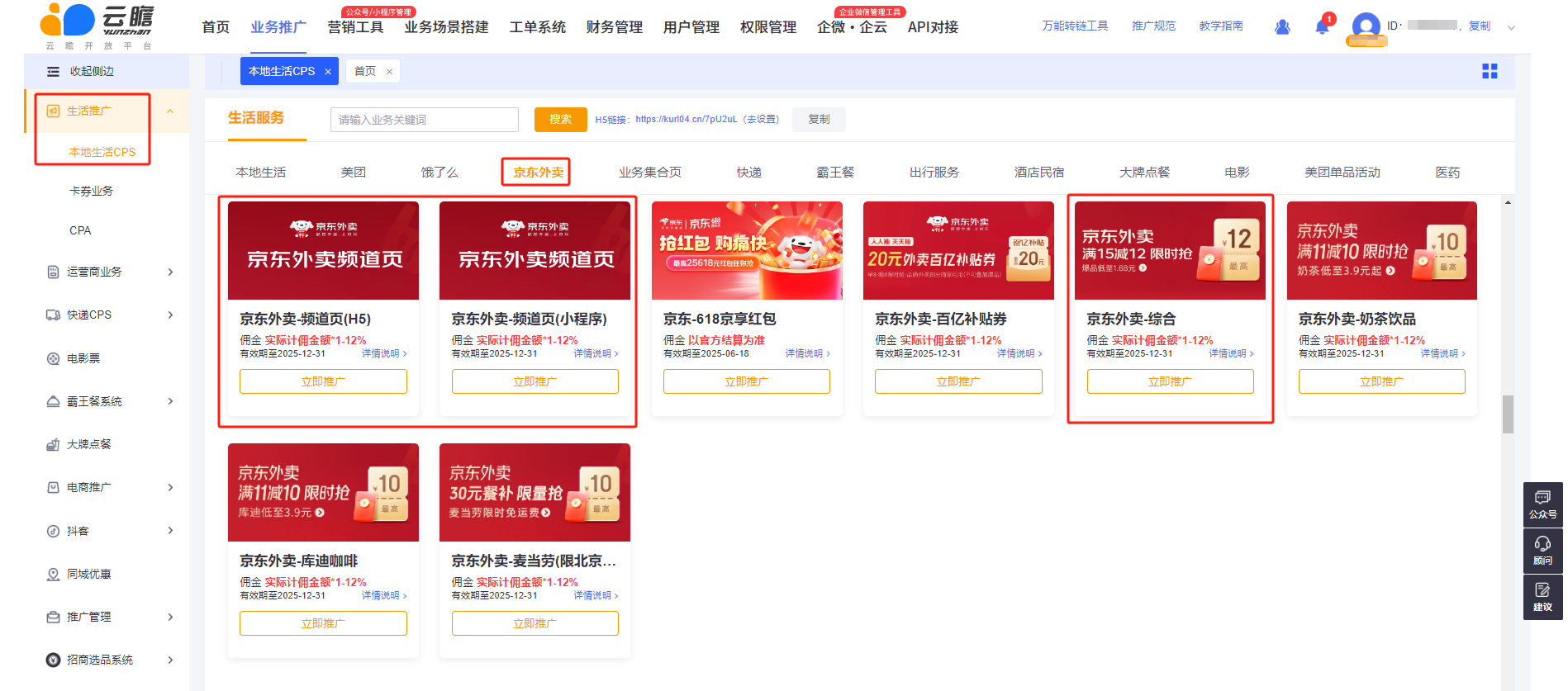Open 运营商业务 sidebar icon
The height and width of the screenshot is (691, 1568).
pyautogui.click(x=53, y=272)
